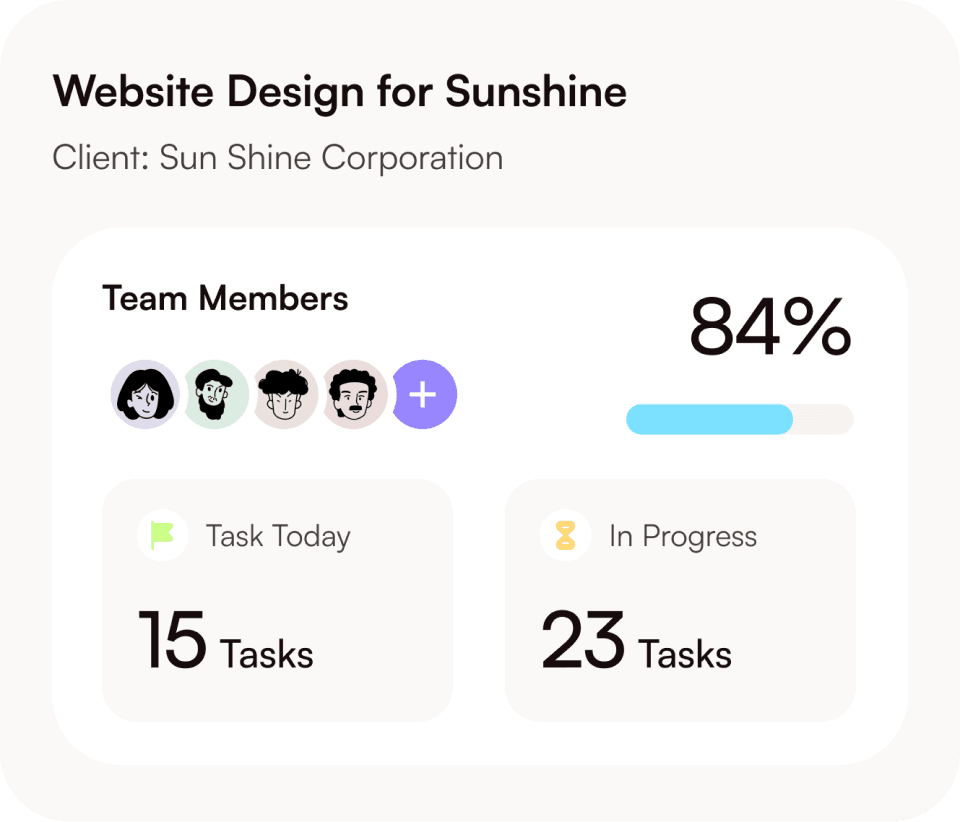Select the mustached man avatar
The width and height of the screenshot is (960, 822).
354,395
